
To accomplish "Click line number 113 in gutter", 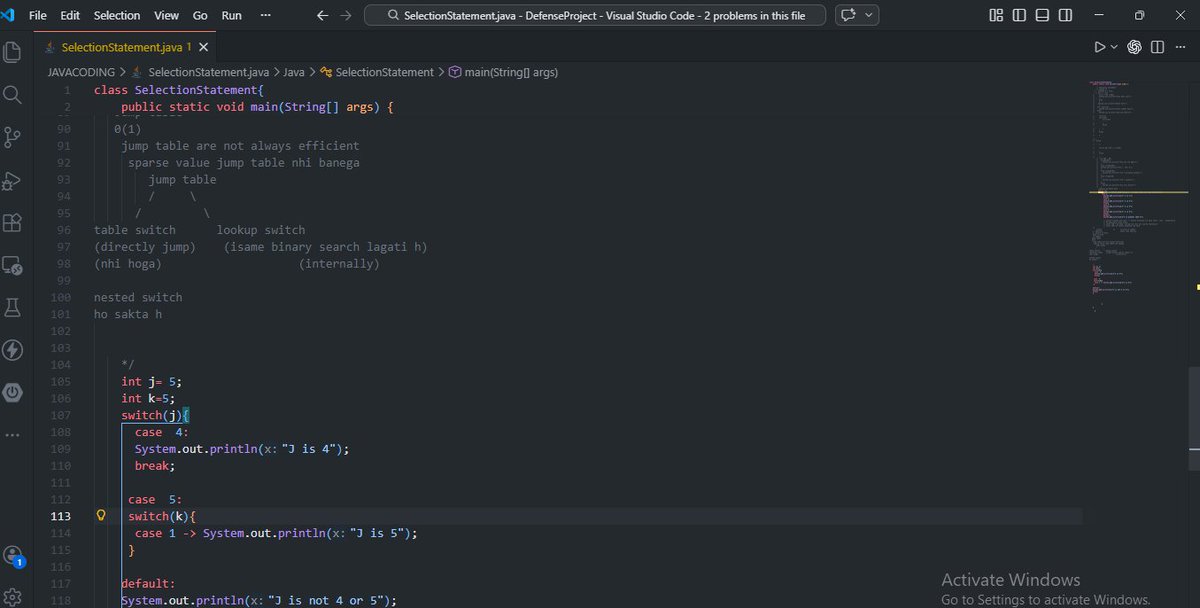I will 59,516.
